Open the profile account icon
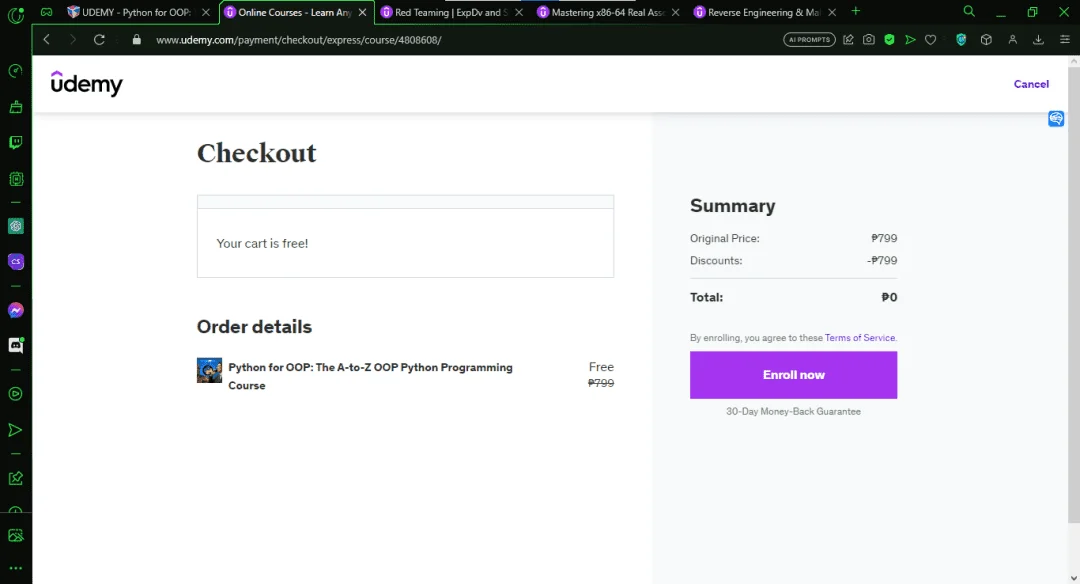1080x584 pixels. click(x=1012, y=40)
